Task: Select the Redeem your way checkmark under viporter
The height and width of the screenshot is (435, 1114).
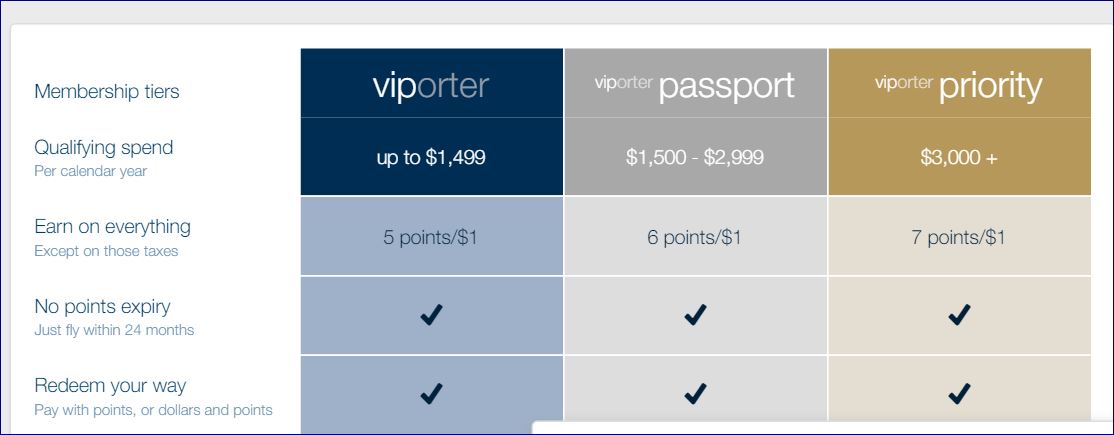Action: click(431, 394)
